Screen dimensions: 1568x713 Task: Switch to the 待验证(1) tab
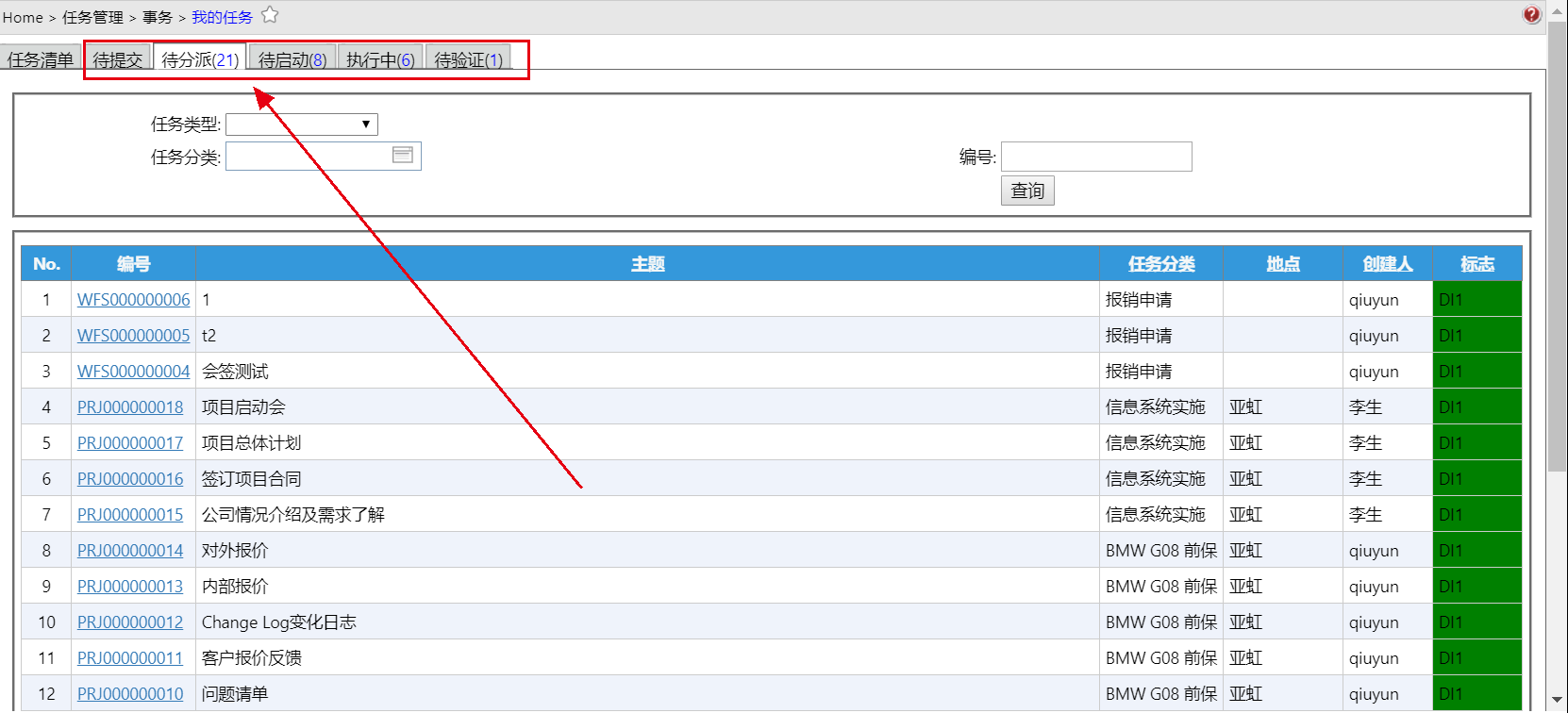tap(469, 59)
